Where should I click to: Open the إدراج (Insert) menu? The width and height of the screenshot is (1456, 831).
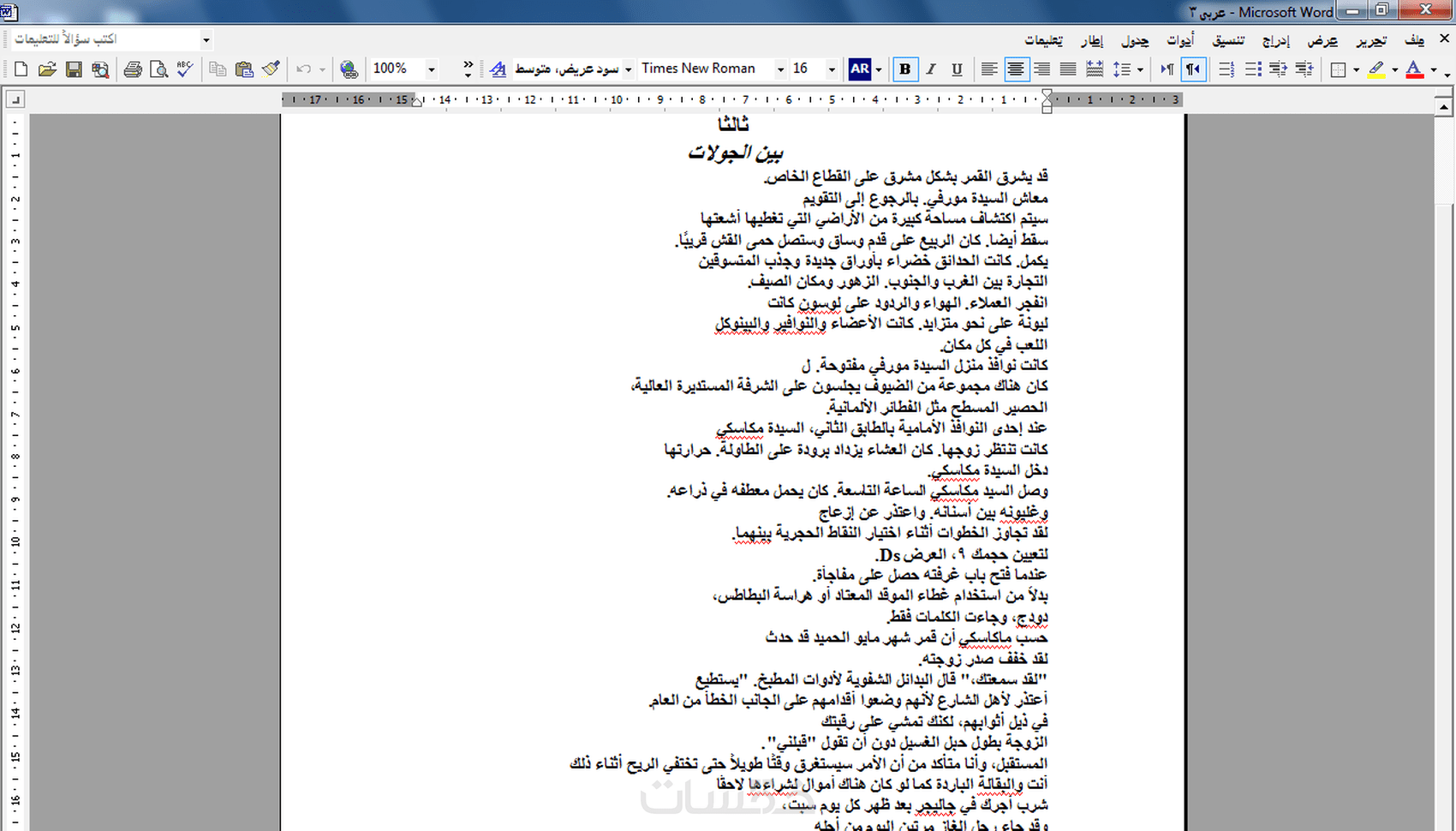click(1275, 40)
